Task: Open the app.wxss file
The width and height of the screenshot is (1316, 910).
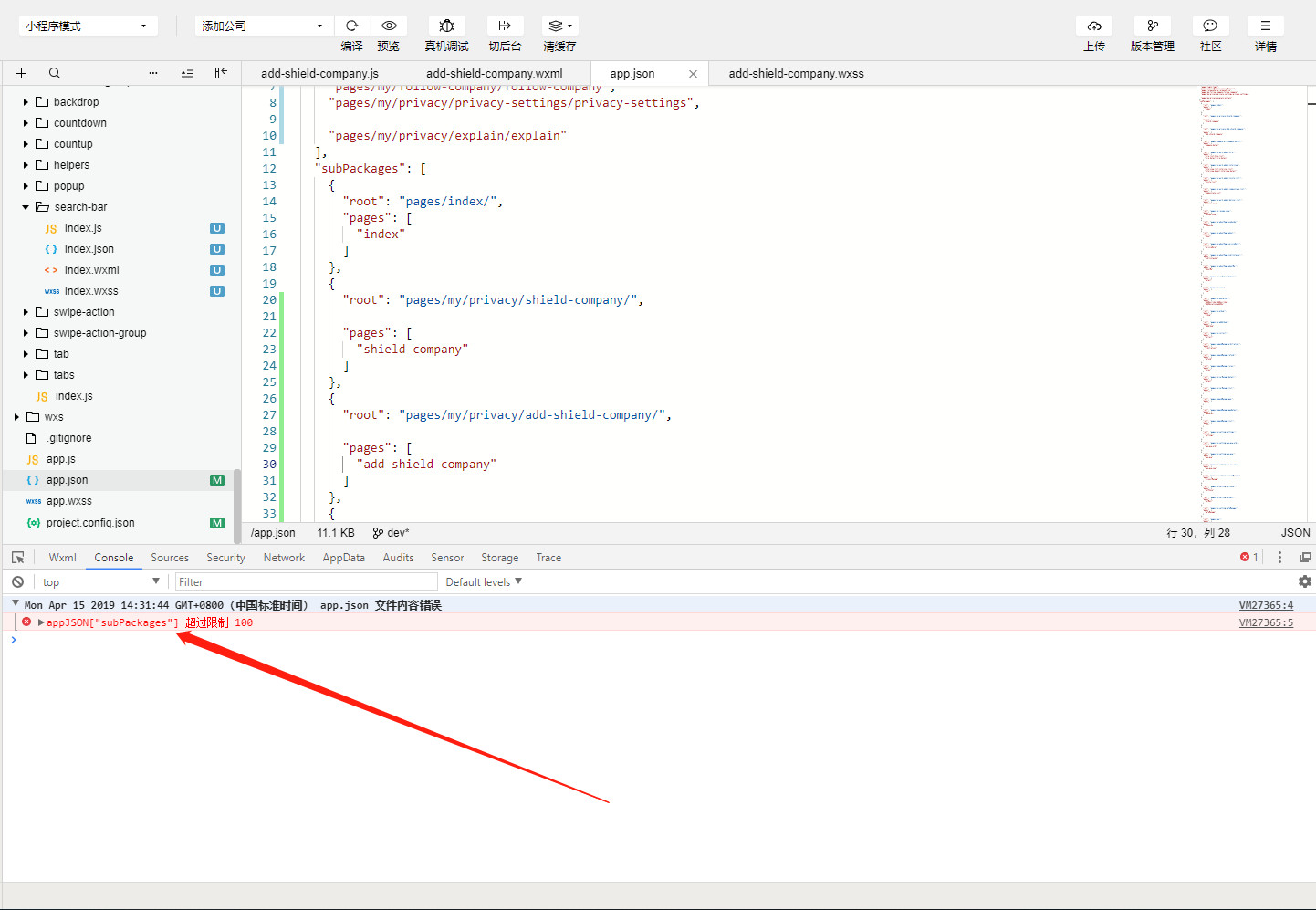Action: pos(69,501)
